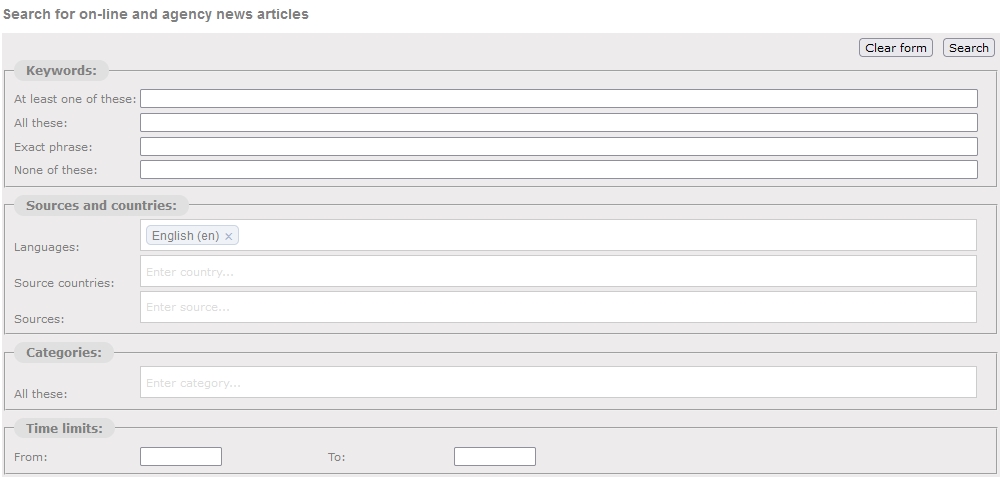Focus the 'All these' keywords input
This screenshot has height=477, width=1000.
[559, 122]
